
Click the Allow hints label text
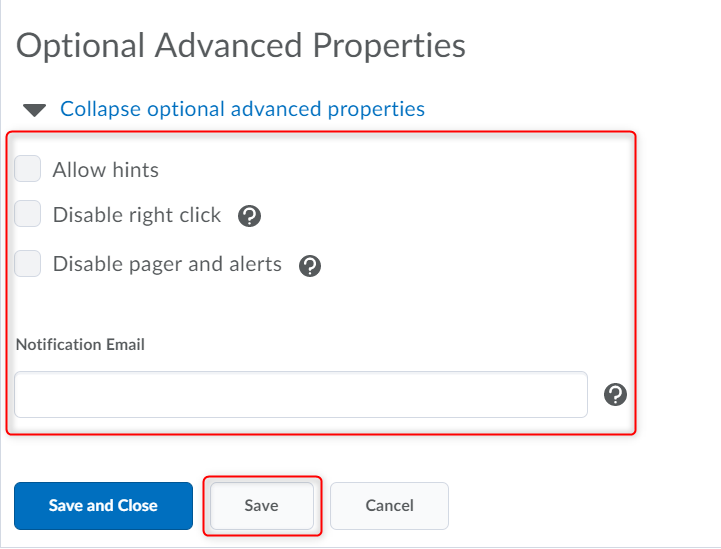tap(105, 170)
